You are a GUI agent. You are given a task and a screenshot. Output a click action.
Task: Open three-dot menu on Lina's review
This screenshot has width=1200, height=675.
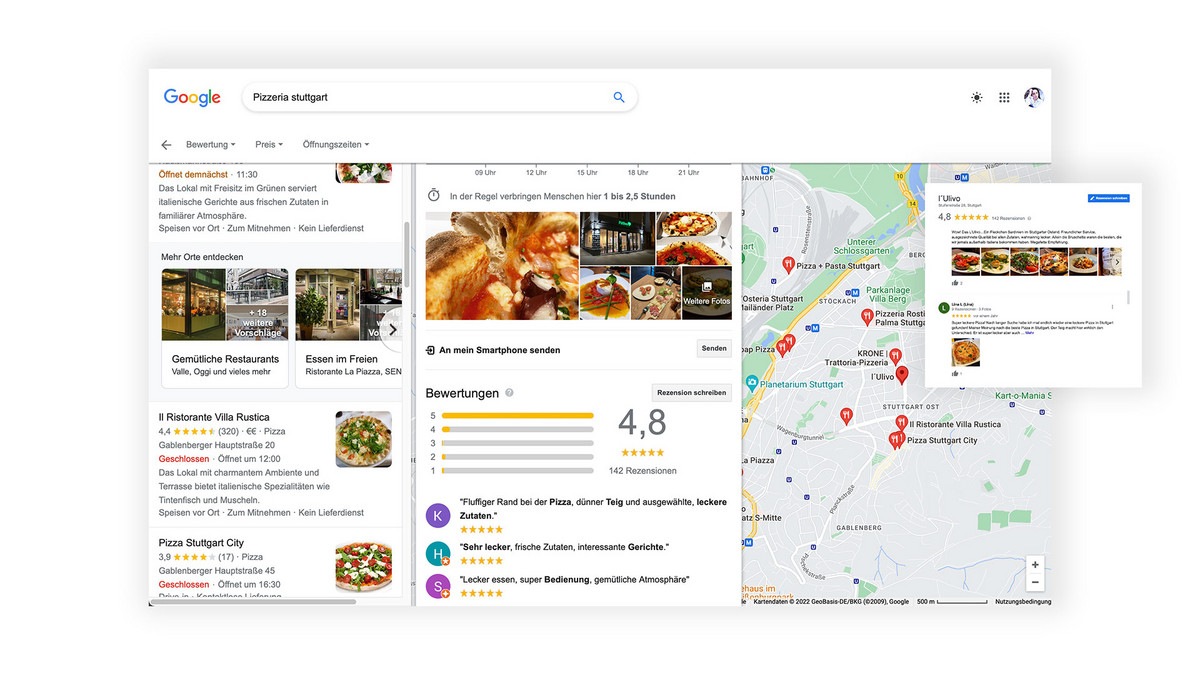tap(1113, 306)
